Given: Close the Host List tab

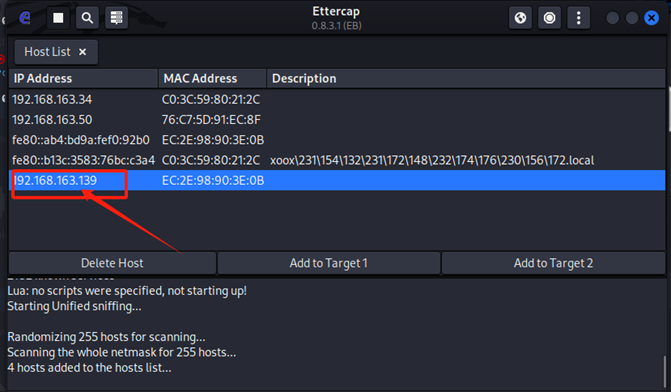Looking at the screenshot, I should [x=83, y=52].
